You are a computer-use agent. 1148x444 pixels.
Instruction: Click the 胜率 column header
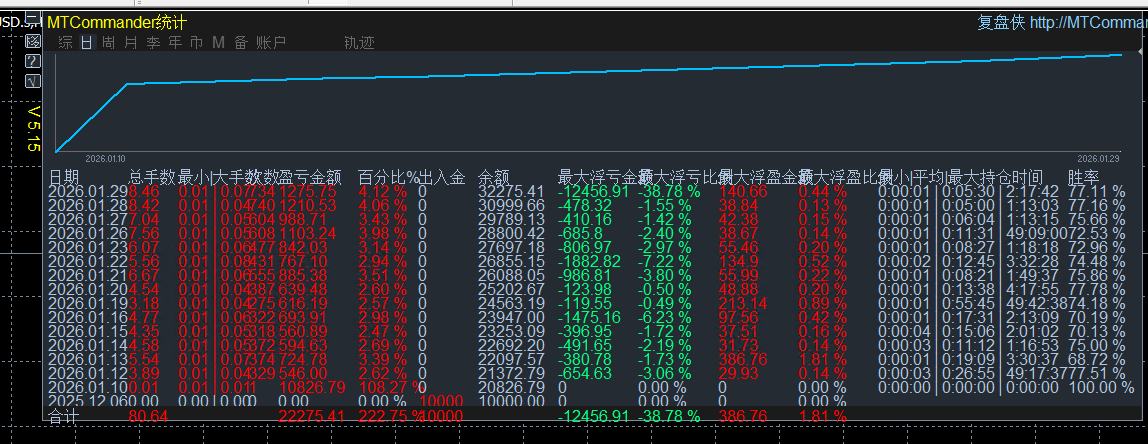[1084, 177]
